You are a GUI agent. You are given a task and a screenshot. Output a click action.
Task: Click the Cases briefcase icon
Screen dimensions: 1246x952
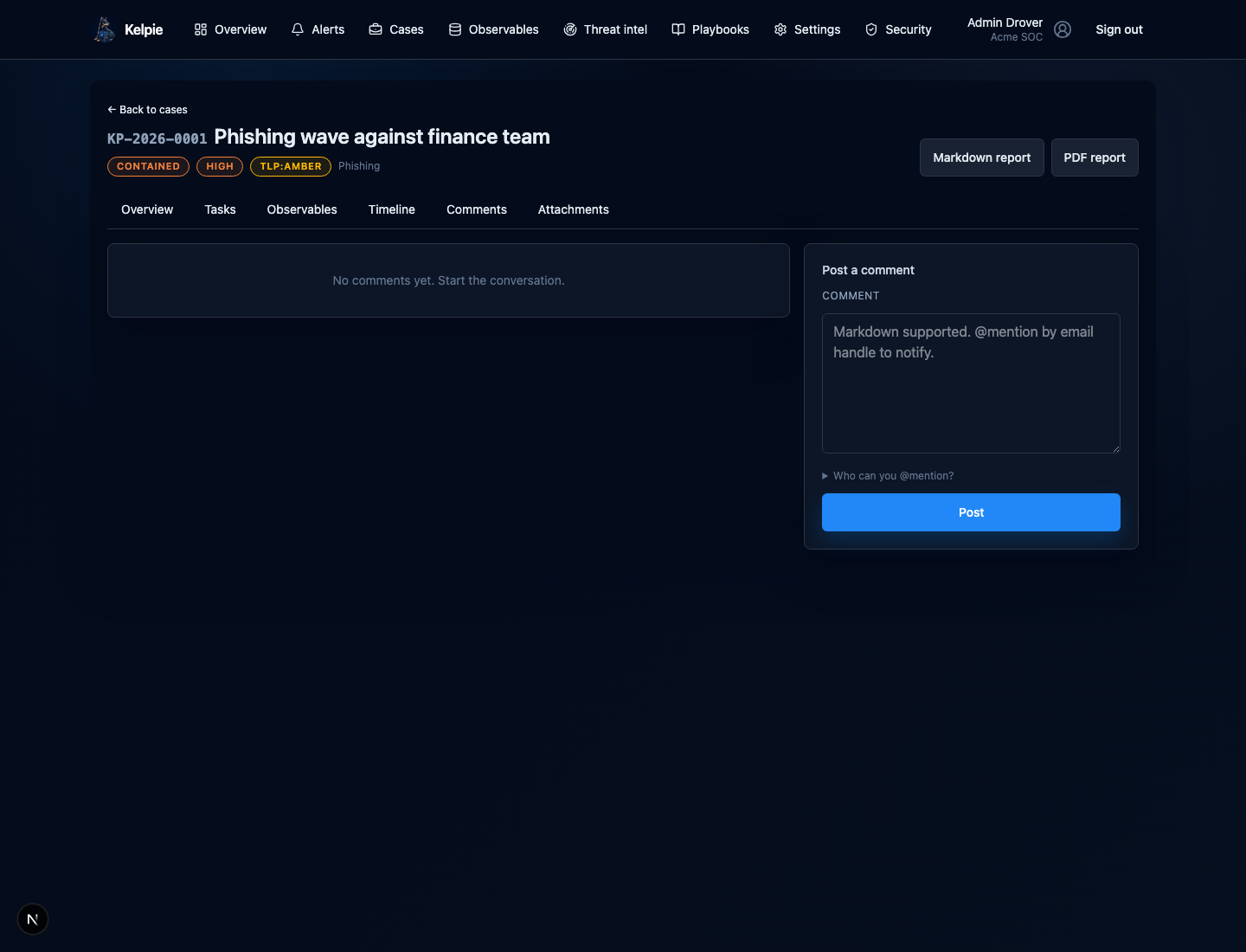(x=376, y=29)
